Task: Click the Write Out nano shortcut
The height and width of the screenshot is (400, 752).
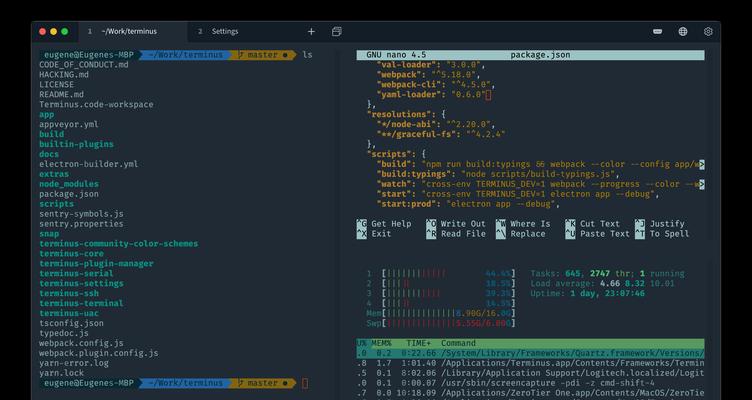Action: click(456, 224)
